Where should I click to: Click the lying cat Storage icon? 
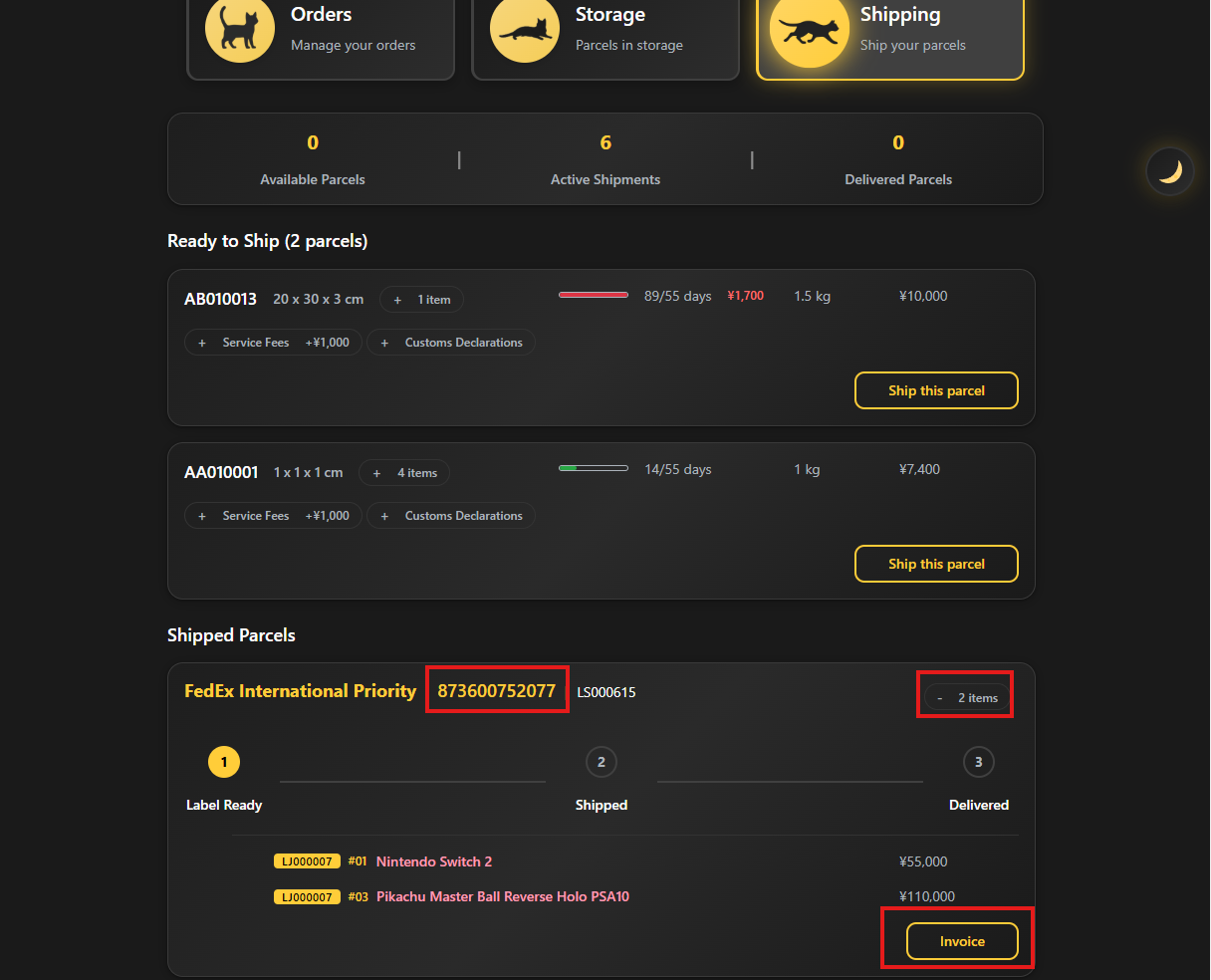tap(525, 28)
